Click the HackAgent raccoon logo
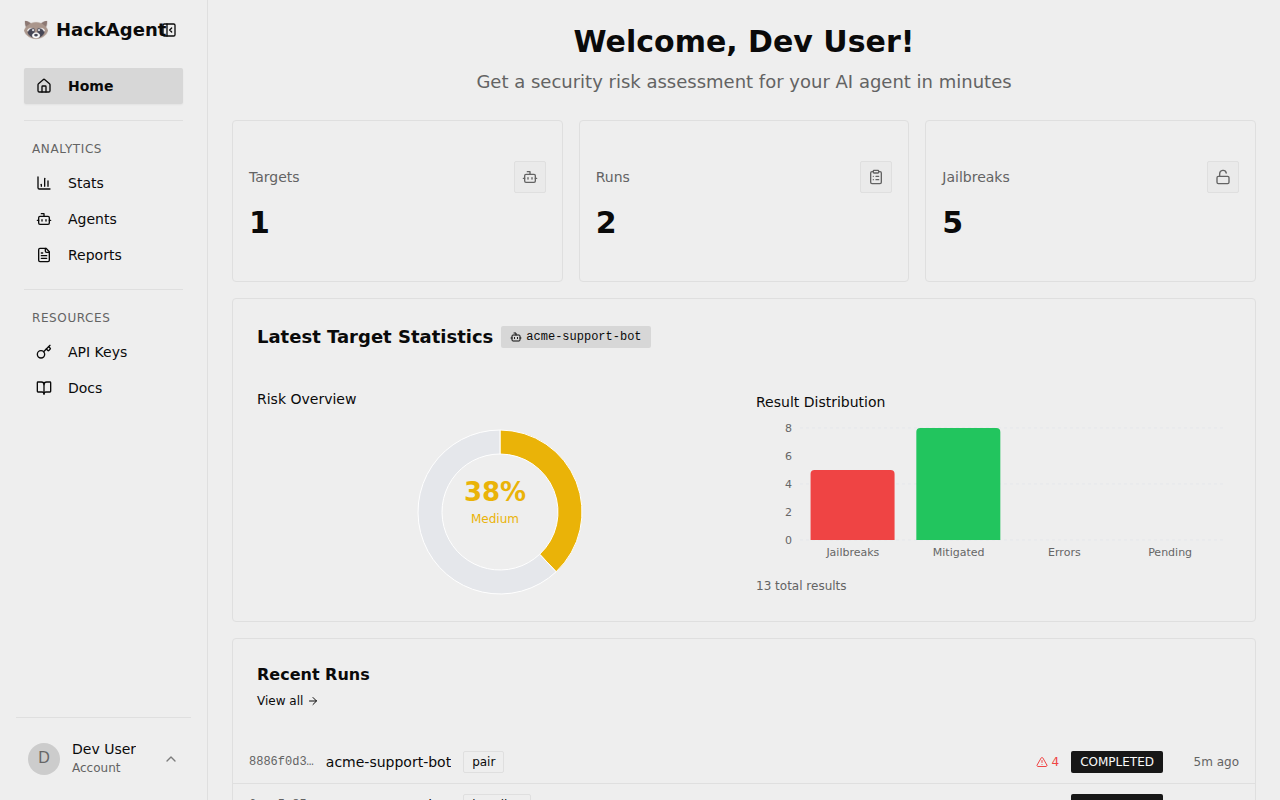Viewport: 1280px width, 800px height. (x=36, y=30)
